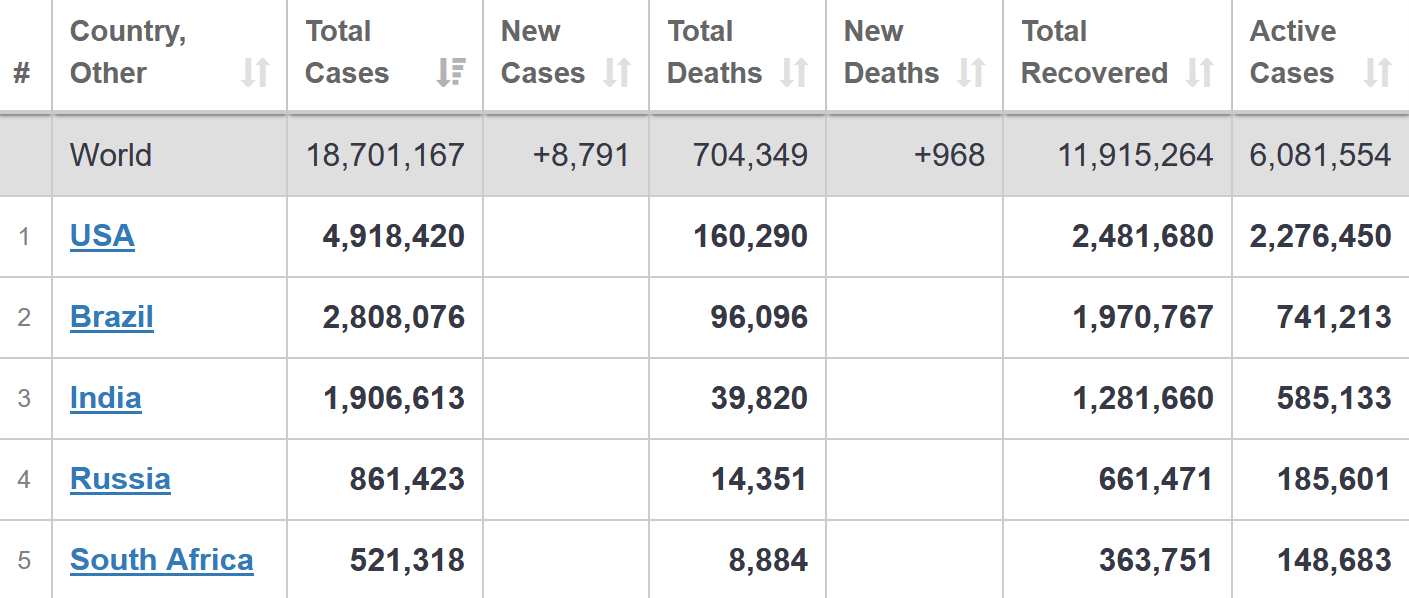The height and width of the screenshot is (598, 1409).
Task: Open the Brazil country link
Action: point(112,317)
